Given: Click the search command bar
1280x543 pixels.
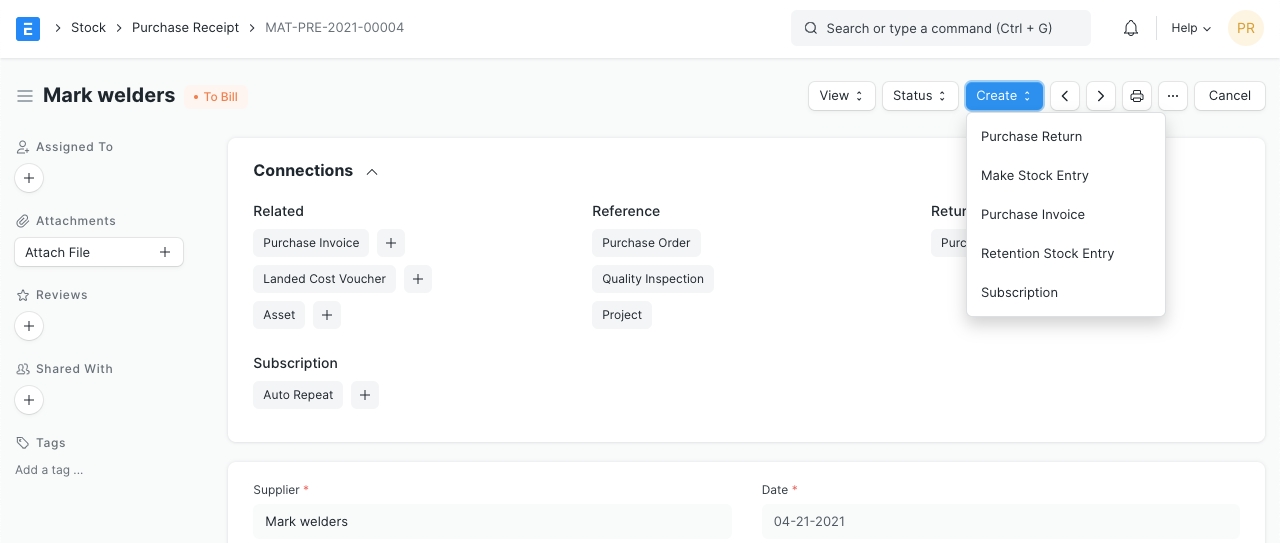Looking at the screenshot, I should click(x=940, y=28).
